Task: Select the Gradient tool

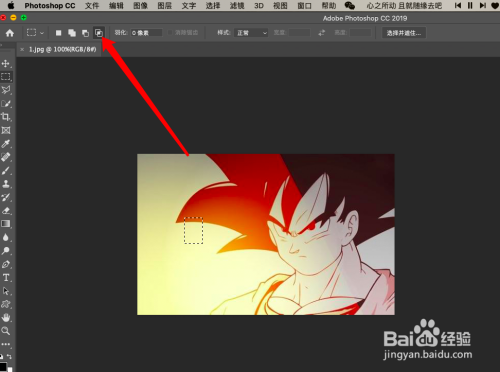Action: [6, 224]
